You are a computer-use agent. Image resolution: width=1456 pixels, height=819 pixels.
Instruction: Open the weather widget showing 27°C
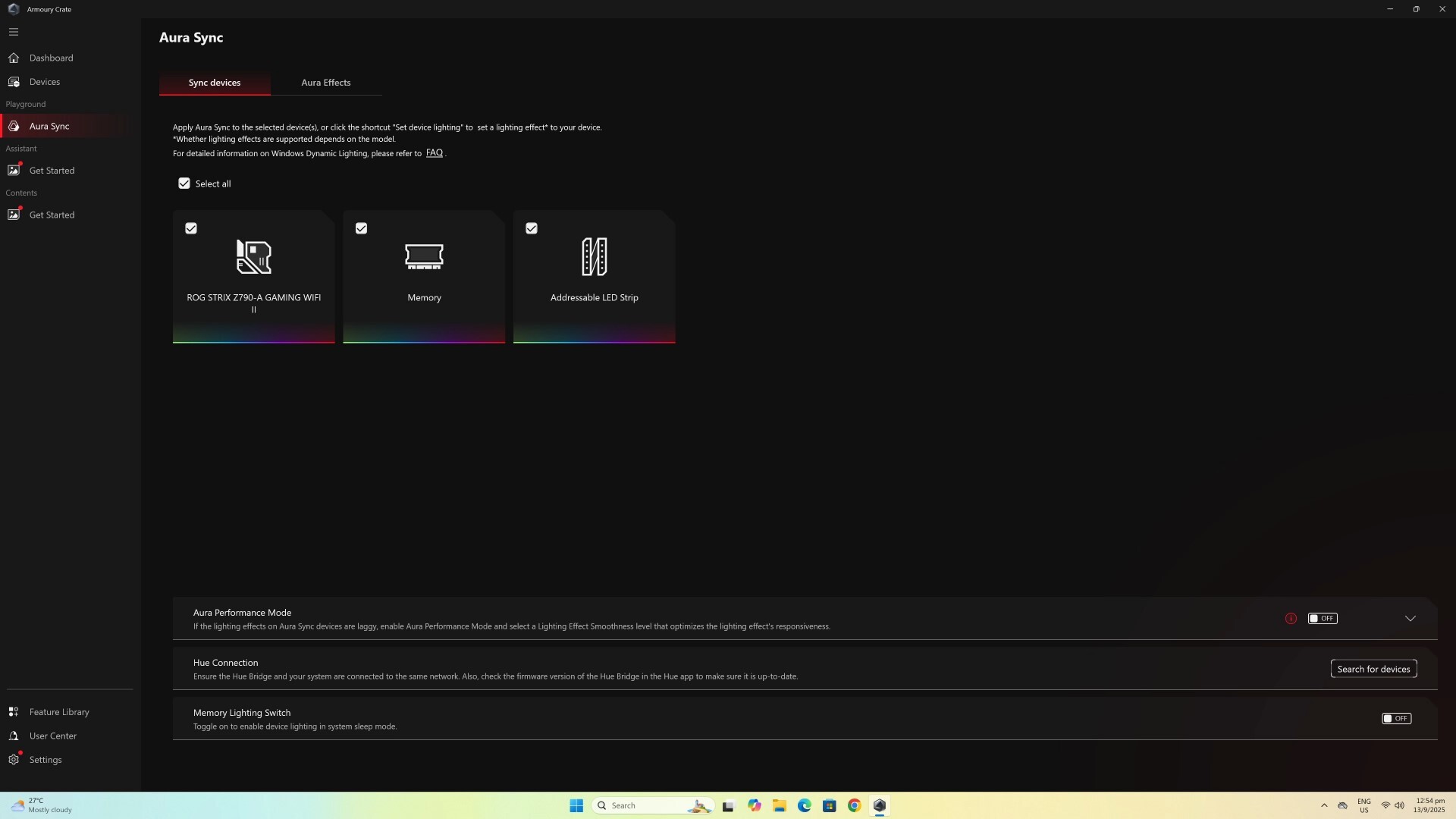tap(42, 805)
